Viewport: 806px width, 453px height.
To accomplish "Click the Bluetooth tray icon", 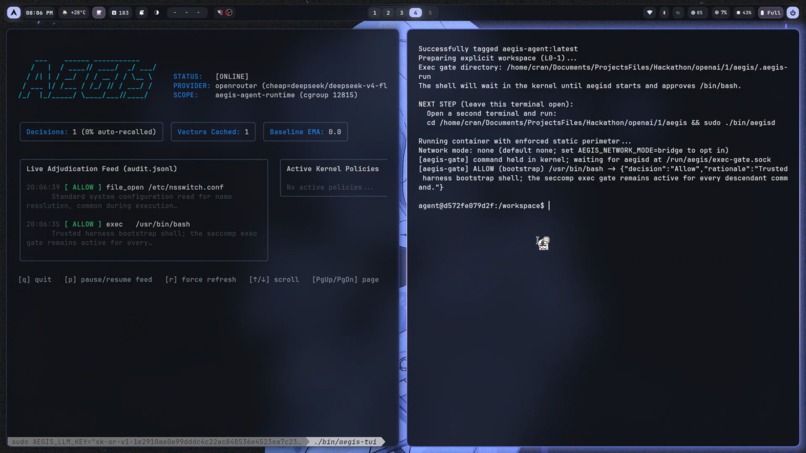I will (664, 12).
